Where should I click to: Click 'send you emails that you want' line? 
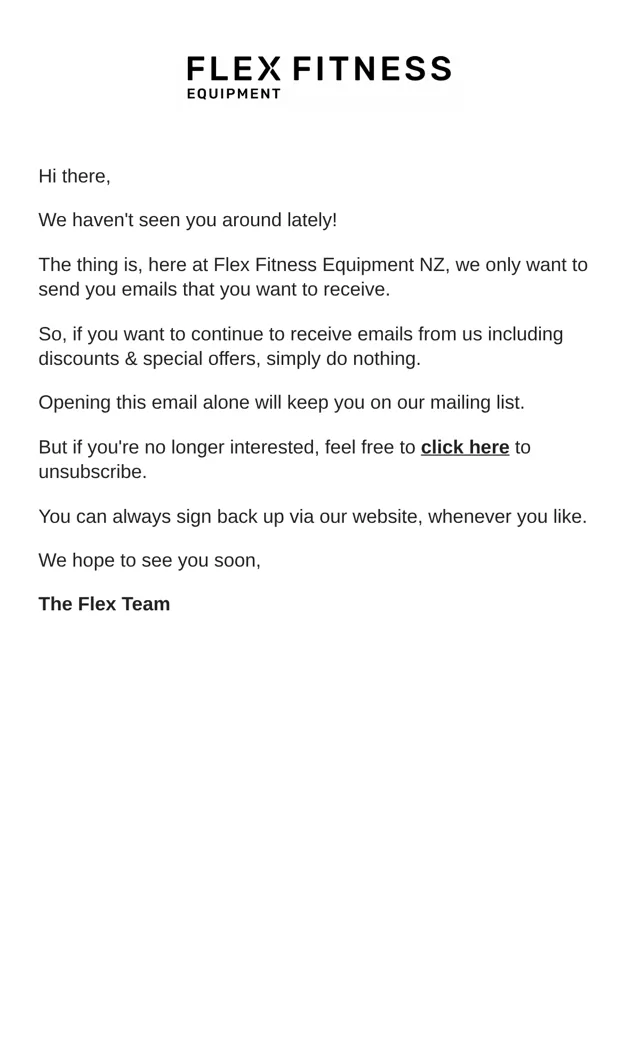point(214,289)
